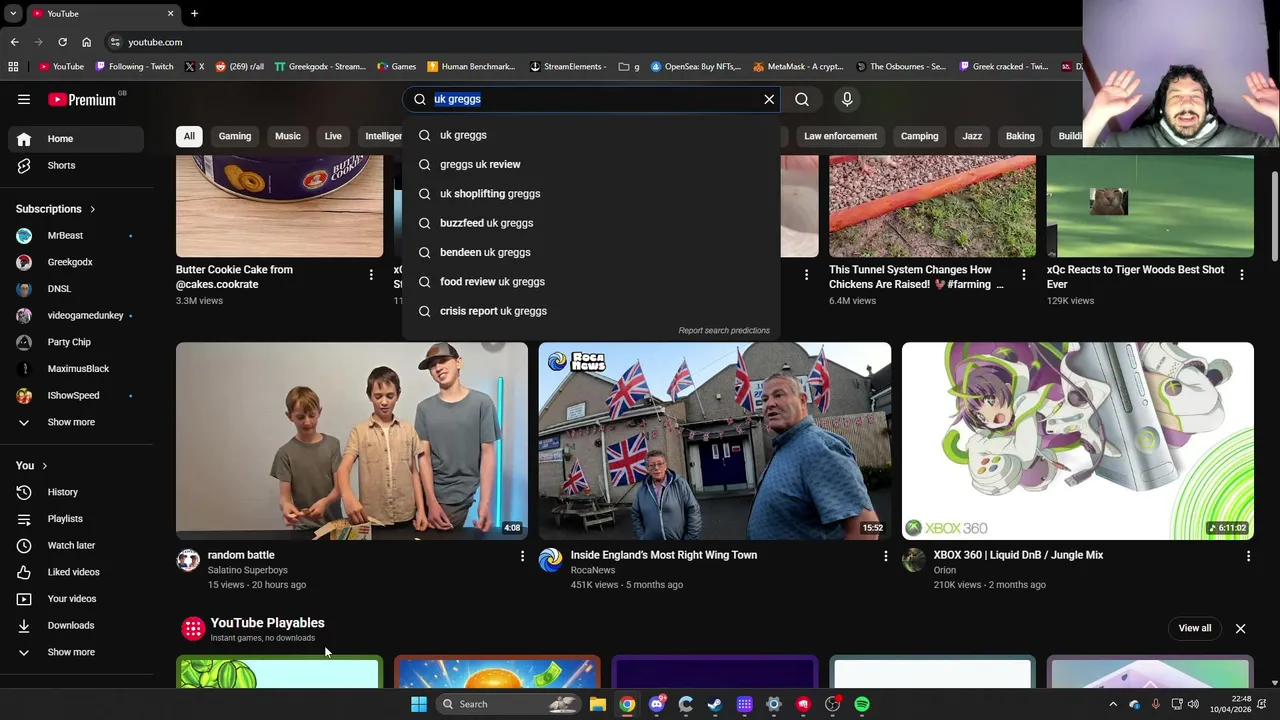
Task: Open Inside England's Most Right Wing Town thumbnail
Action: coord(715,441)
